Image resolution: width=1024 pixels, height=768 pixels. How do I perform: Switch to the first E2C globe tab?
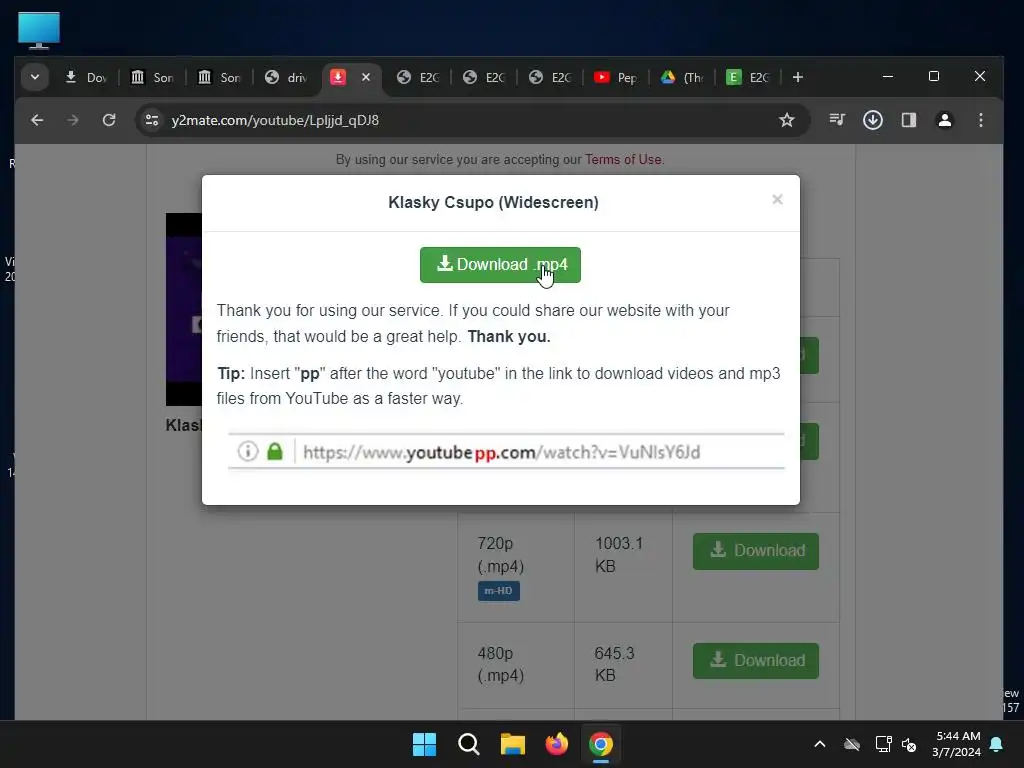click(x=419, y=78)
